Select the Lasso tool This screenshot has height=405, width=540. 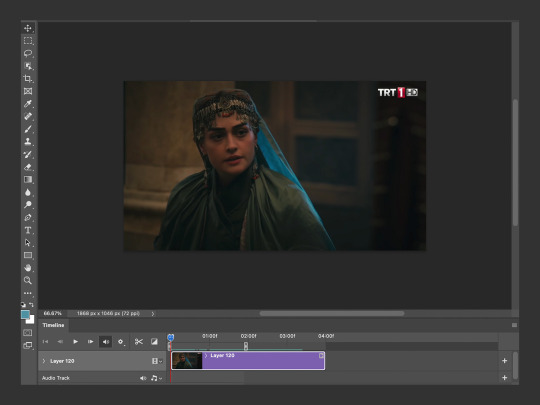[28, 53]
